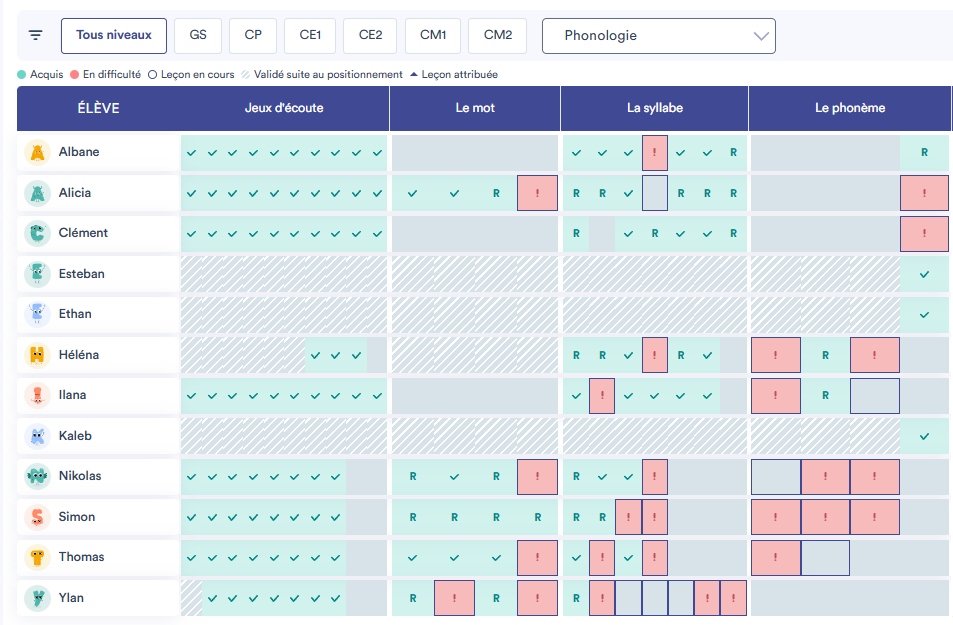Click Héléna's yellow avatar icon
The height and width of the screenshot is (625, 953).
[x=37, y=355]
